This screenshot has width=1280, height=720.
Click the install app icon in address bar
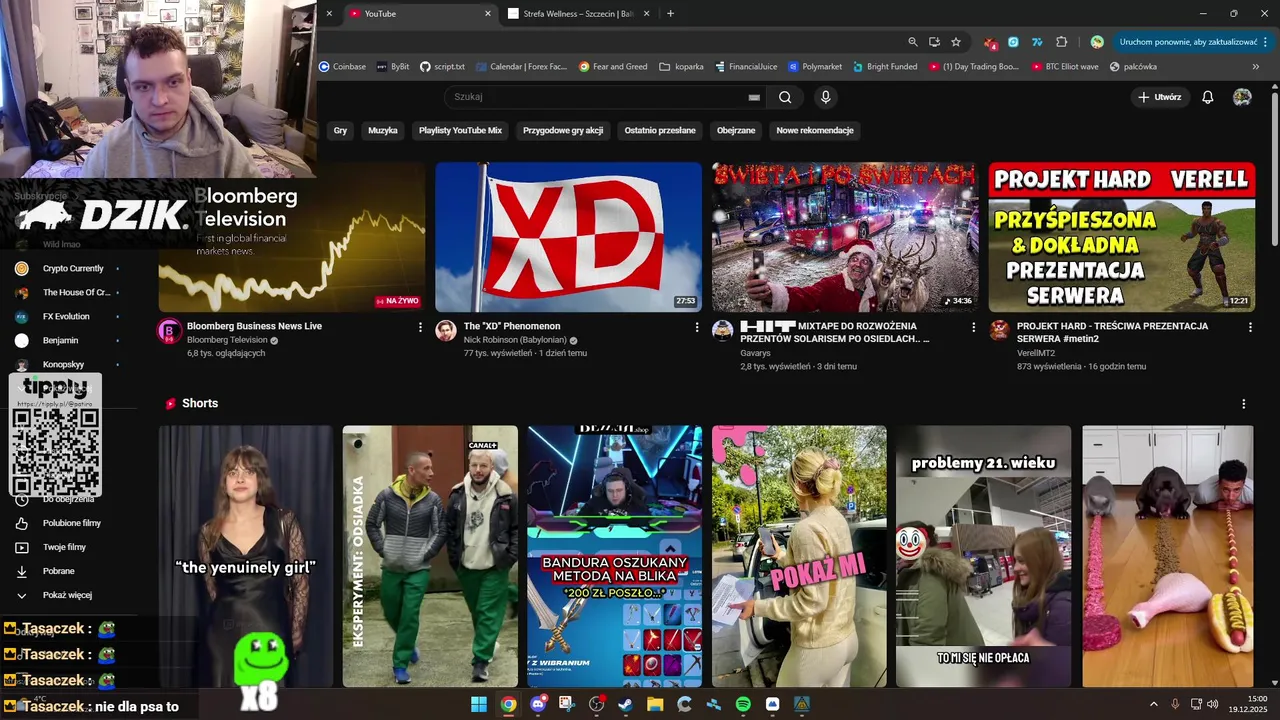point(934,42)
